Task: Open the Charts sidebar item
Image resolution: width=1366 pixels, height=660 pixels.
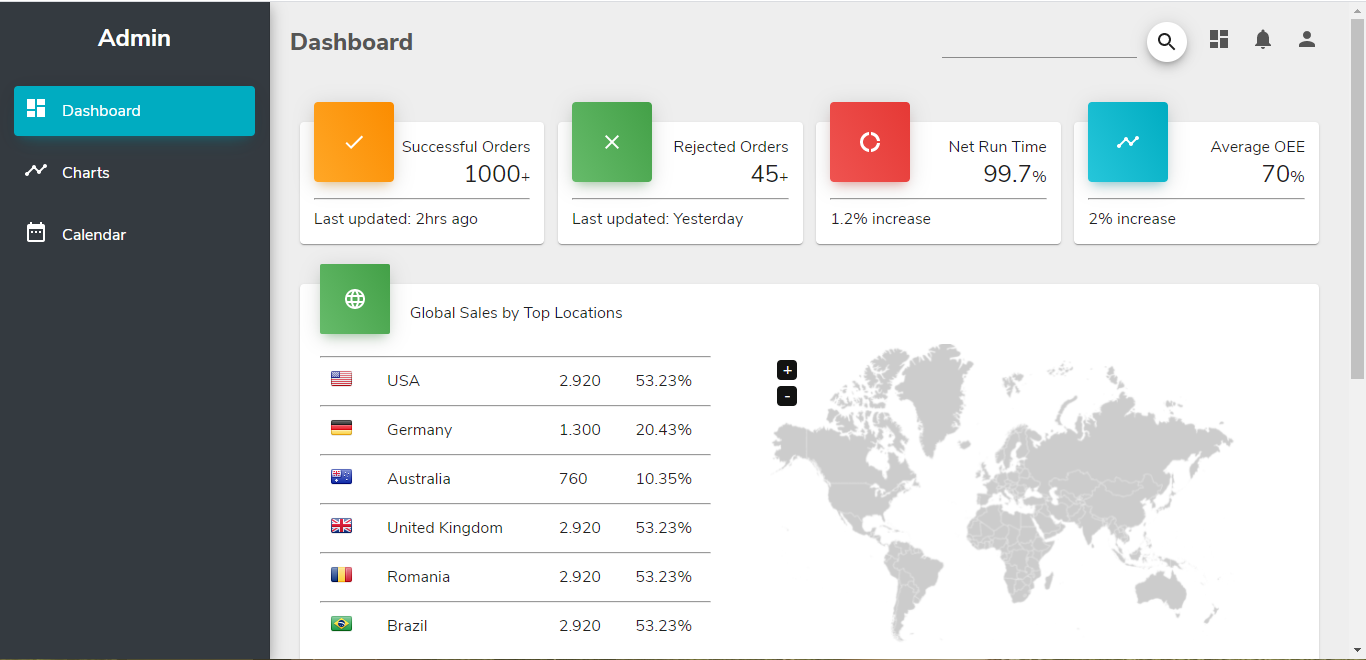Action: click(x=134, y=173)
